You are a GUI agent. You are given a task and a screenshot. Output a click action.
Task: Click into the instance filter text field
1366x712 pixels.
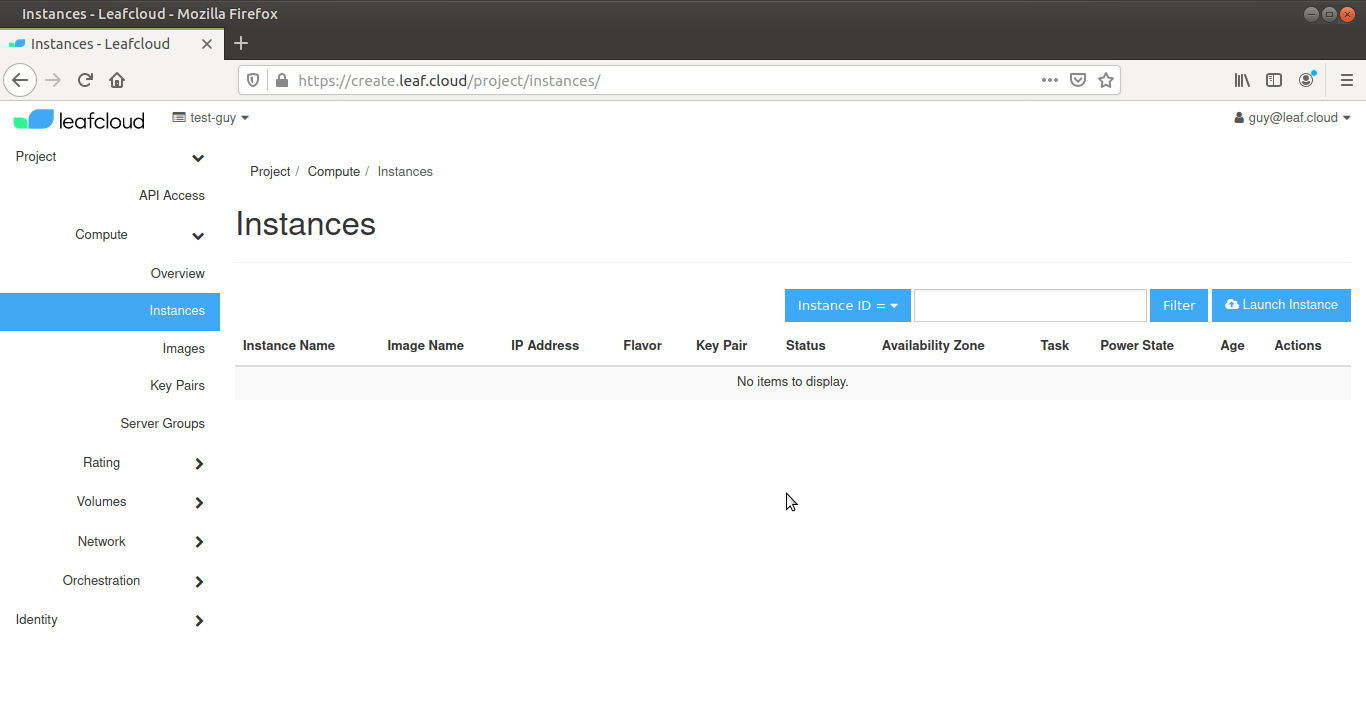coord(1030,305)
